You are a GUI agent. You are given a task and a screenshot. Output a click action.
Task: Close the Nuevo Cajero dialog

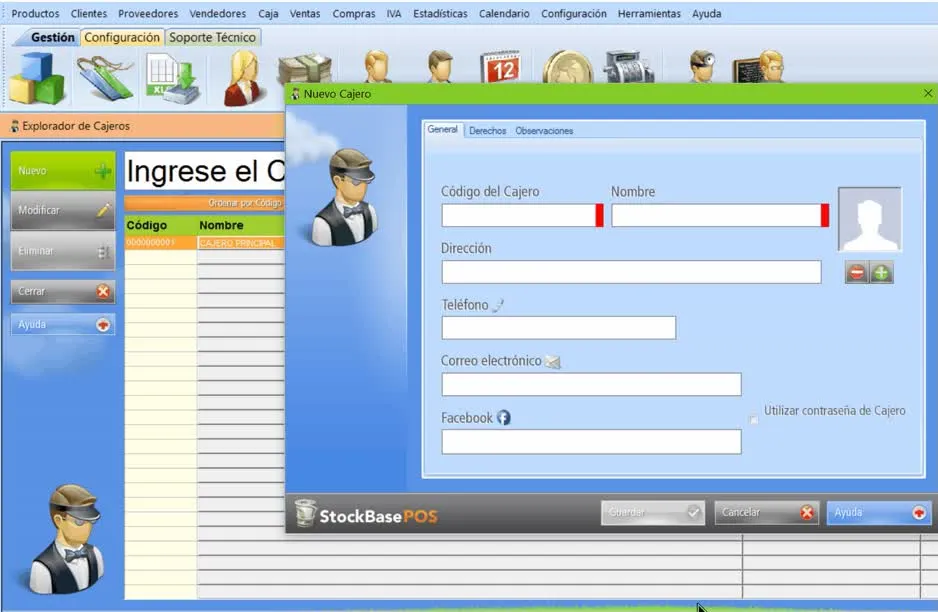(928, 93)
